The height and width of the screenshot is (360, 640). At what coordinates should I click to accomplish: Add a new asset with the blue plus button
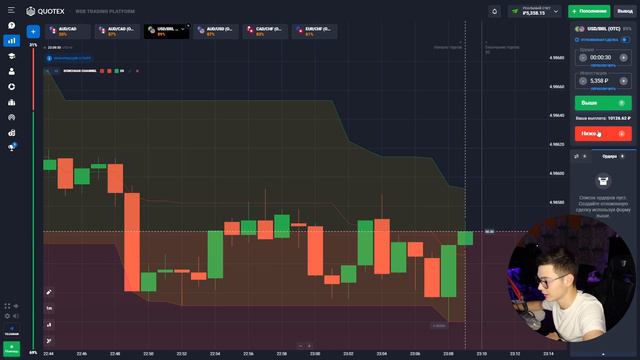coord(33,31)
